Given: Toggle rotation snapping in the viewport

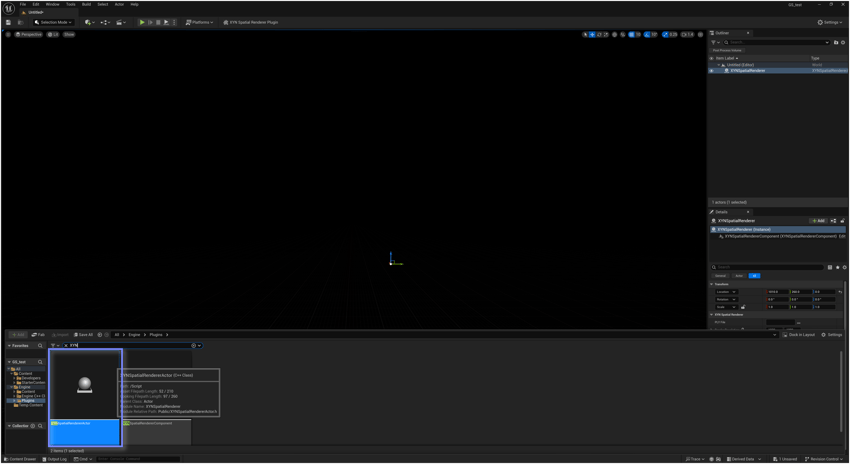Looking at the screenshot, I should point(648,34).
